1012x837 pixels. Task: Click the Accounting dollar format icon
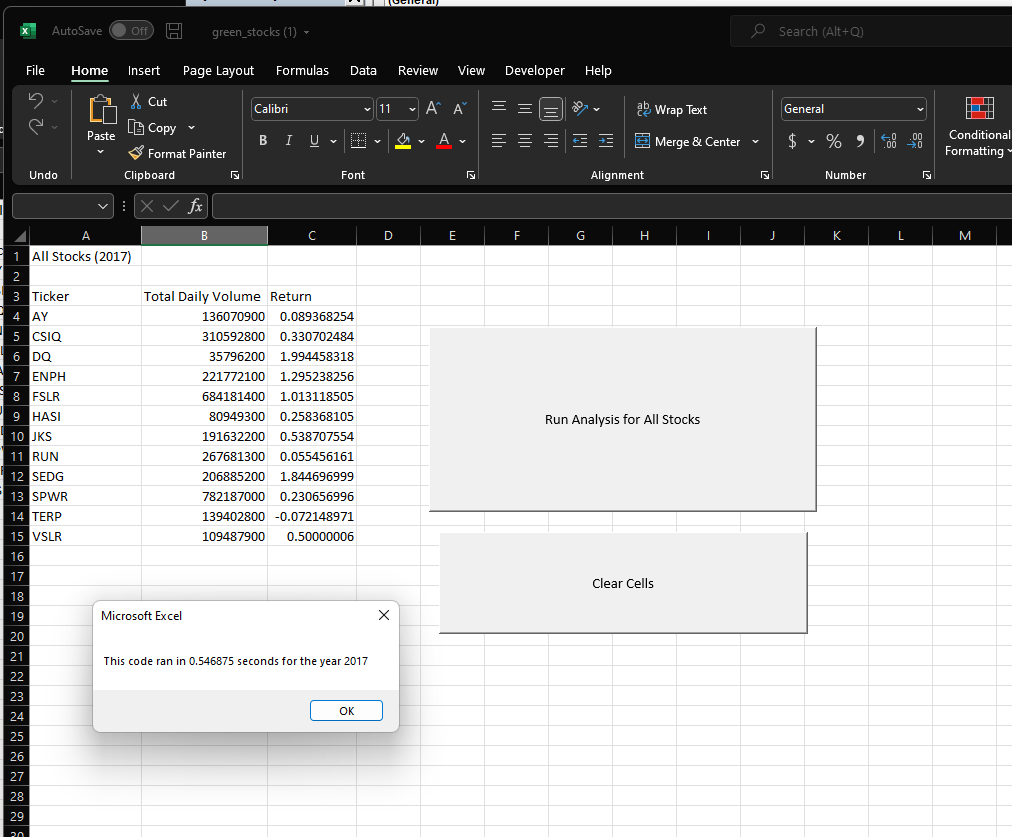click(793, 141)
